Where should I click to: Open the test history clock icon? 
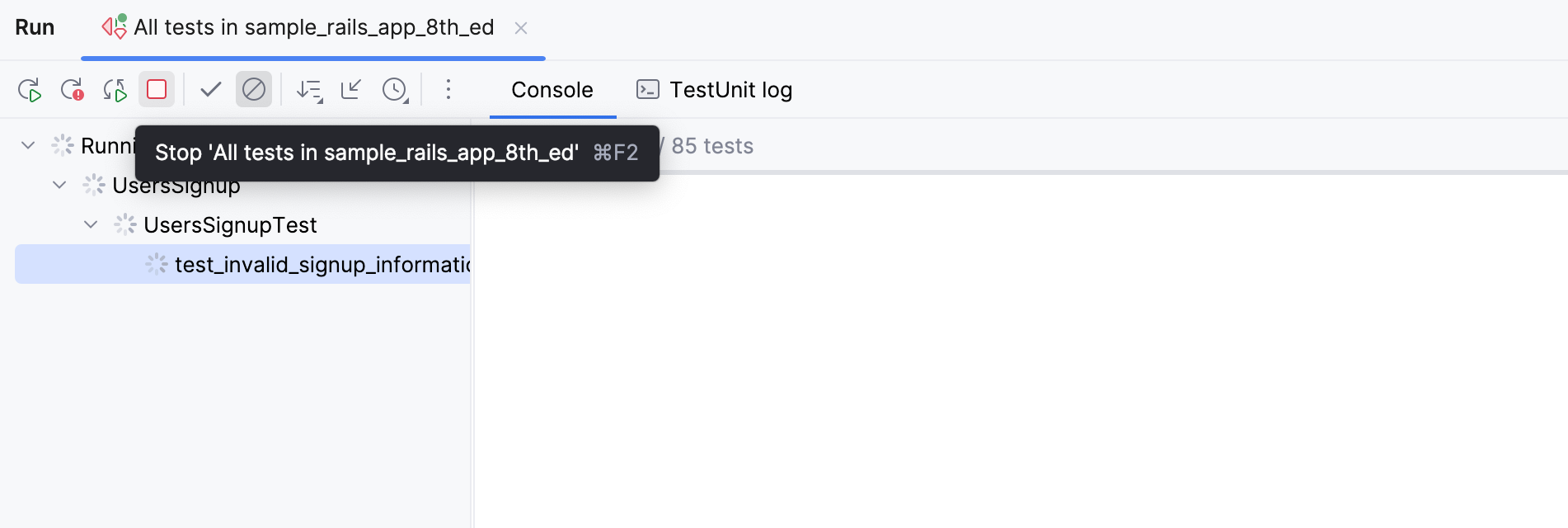click(x=393, y=89)
